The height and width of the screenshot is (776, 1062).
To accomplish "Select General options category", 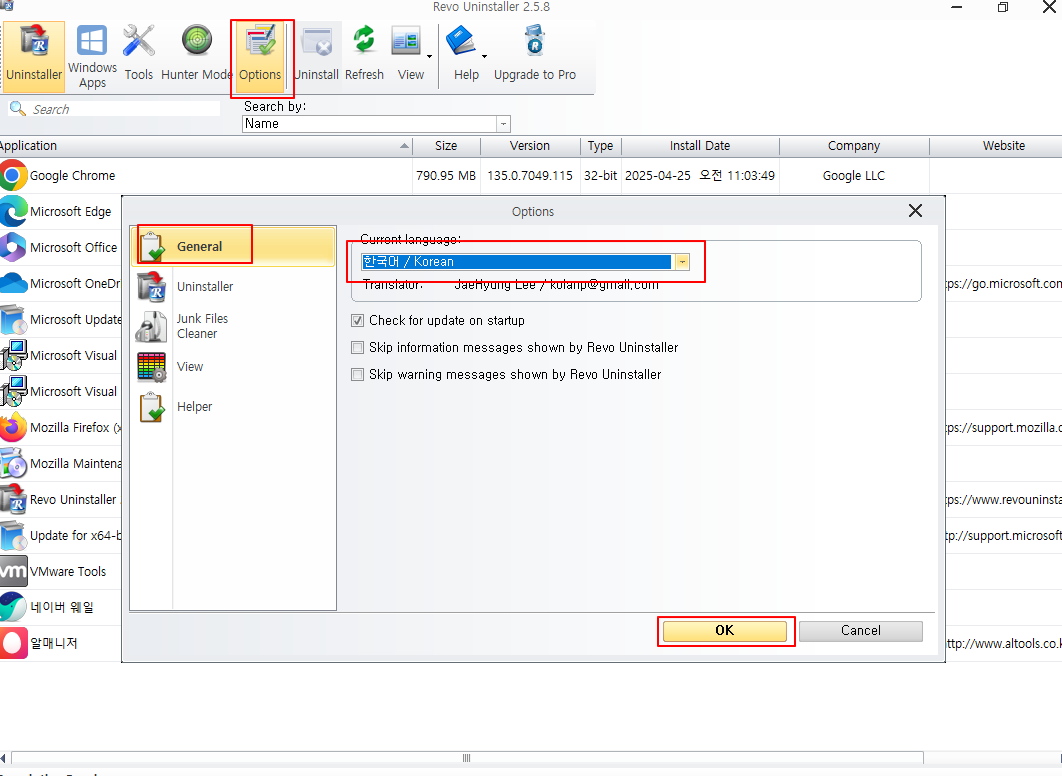I will point(233,246).
